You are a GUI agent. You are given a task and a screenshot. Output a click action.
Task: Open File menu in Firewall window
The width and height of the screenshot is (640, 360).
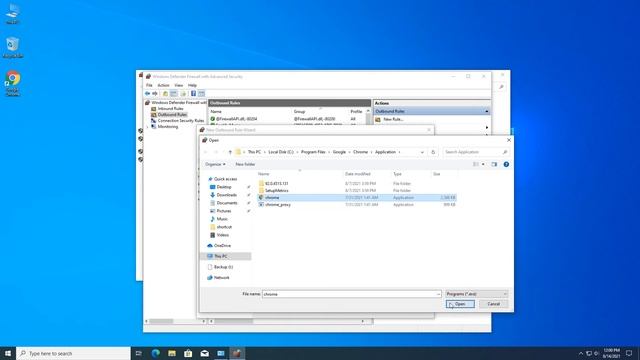coord(149,85)
